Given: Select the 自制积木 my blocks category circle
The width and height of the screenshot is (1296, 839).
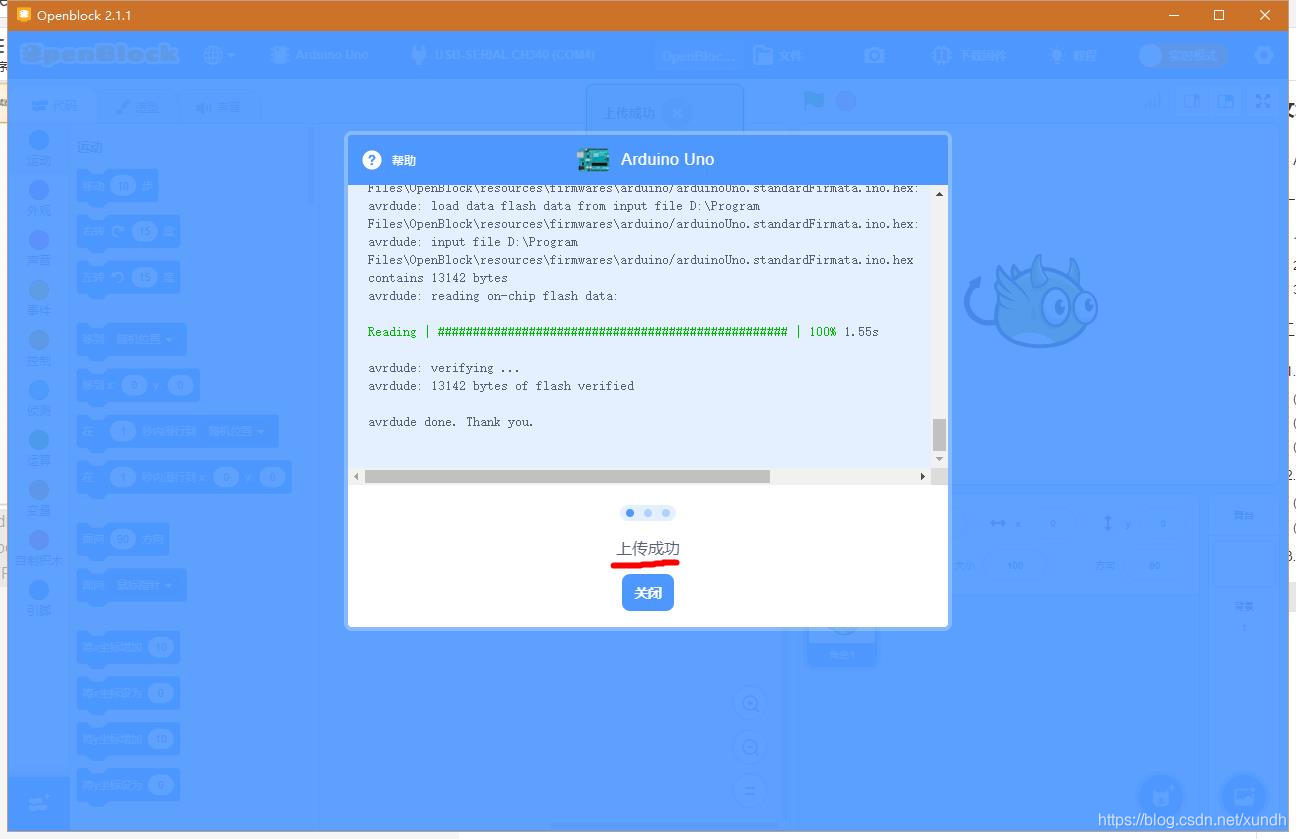Looking at the screenshot, I should click(39, 540).
